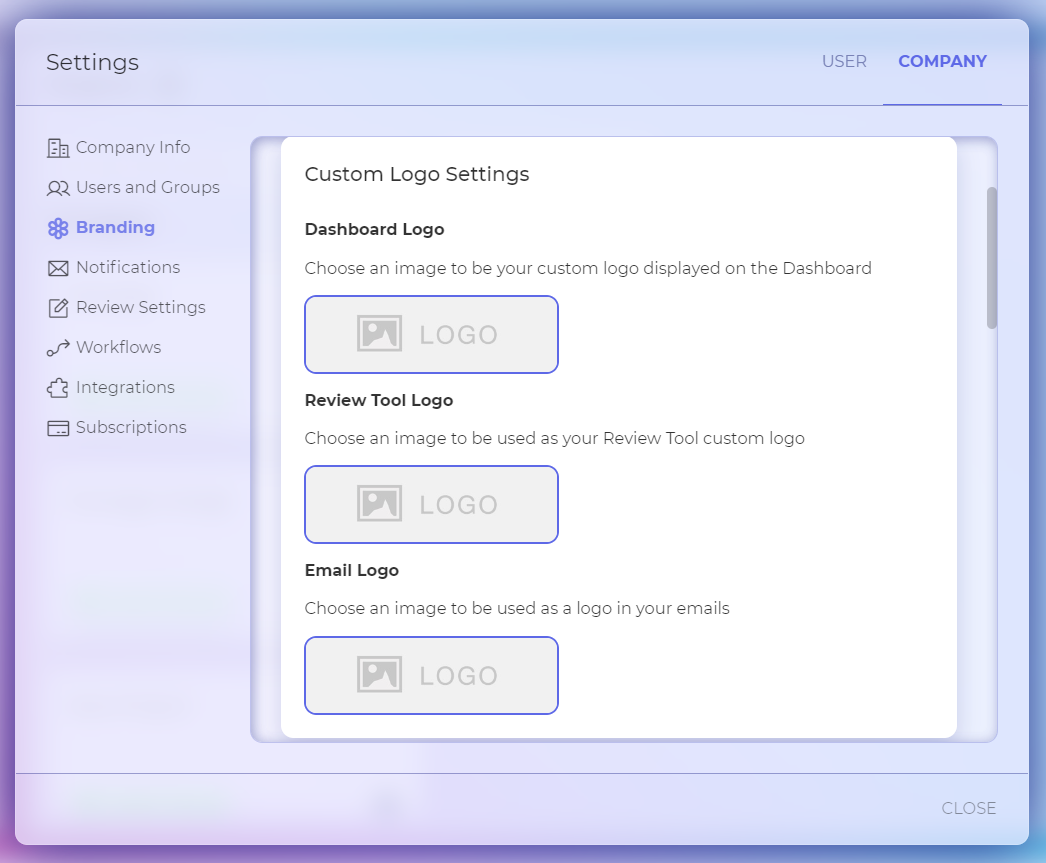Screen dimensions: 1046x863
Task: Click image icon in Review Tool Logo placeholder
Action: [x=380, y=504]
